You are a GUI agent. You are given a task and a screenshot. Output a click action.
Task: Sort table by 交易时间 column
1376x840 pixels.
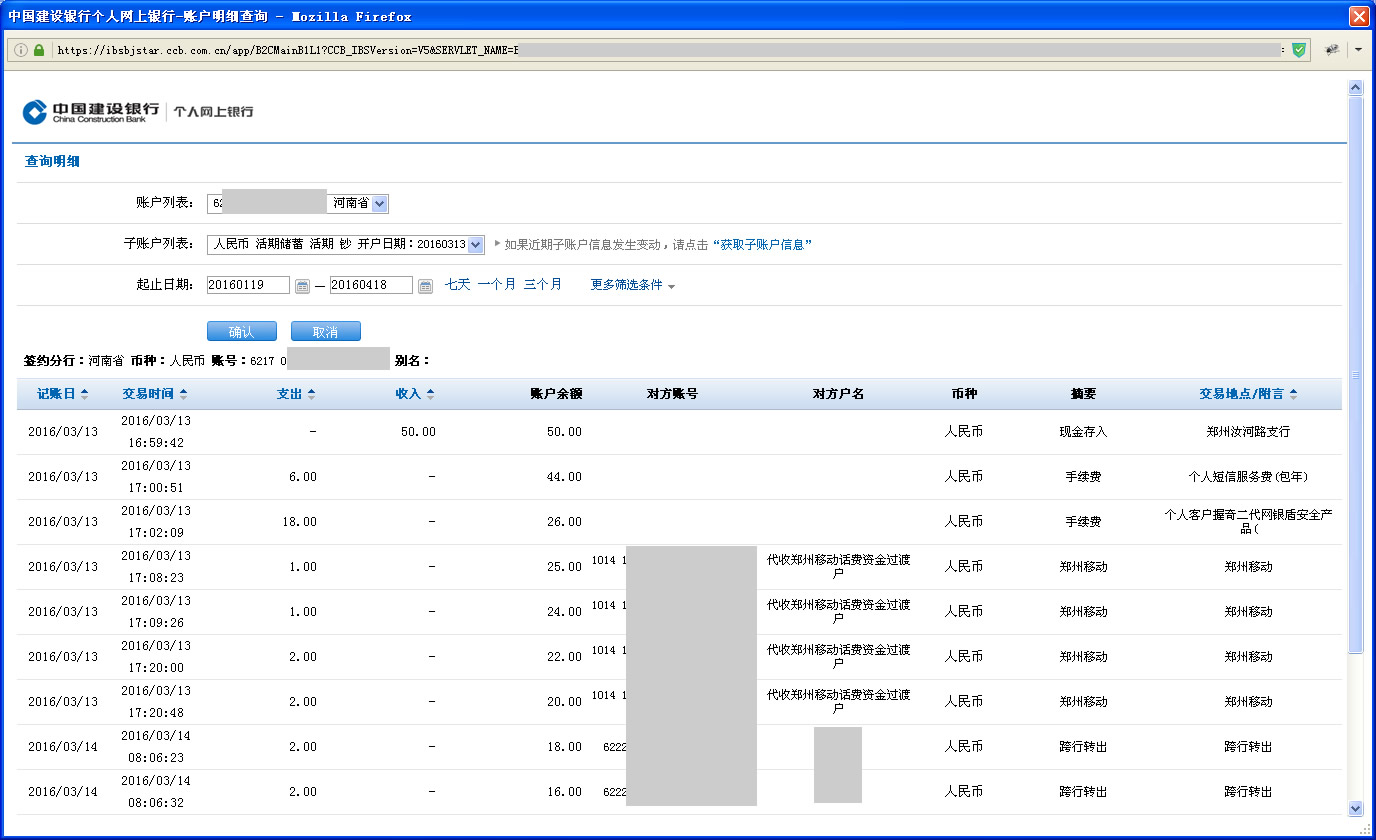pyautogui.click(x=155, y=394)
